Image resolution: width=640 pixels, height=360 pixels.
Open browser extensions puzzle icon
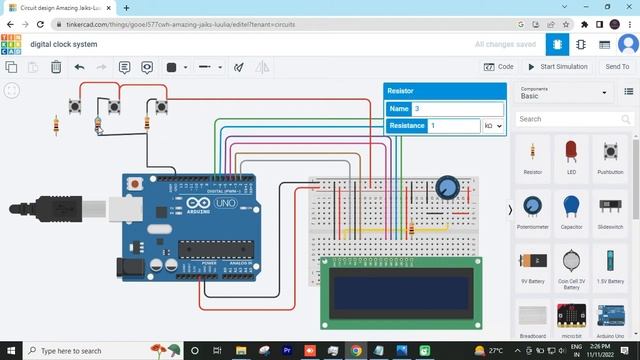(x=584, y=24)
